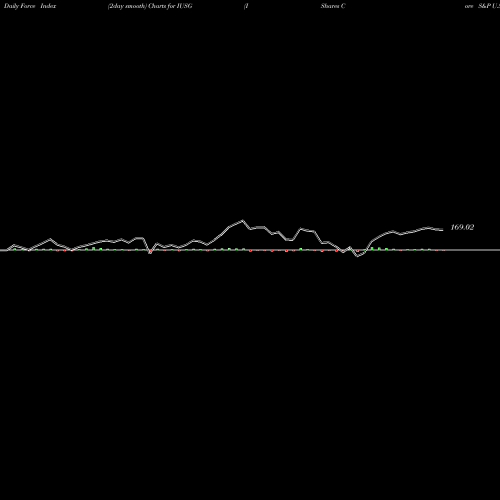The width and height of the screenshot is (500, 500).
Task: Click the 'Daily Force Index' title text
Action: coord(30,6)
